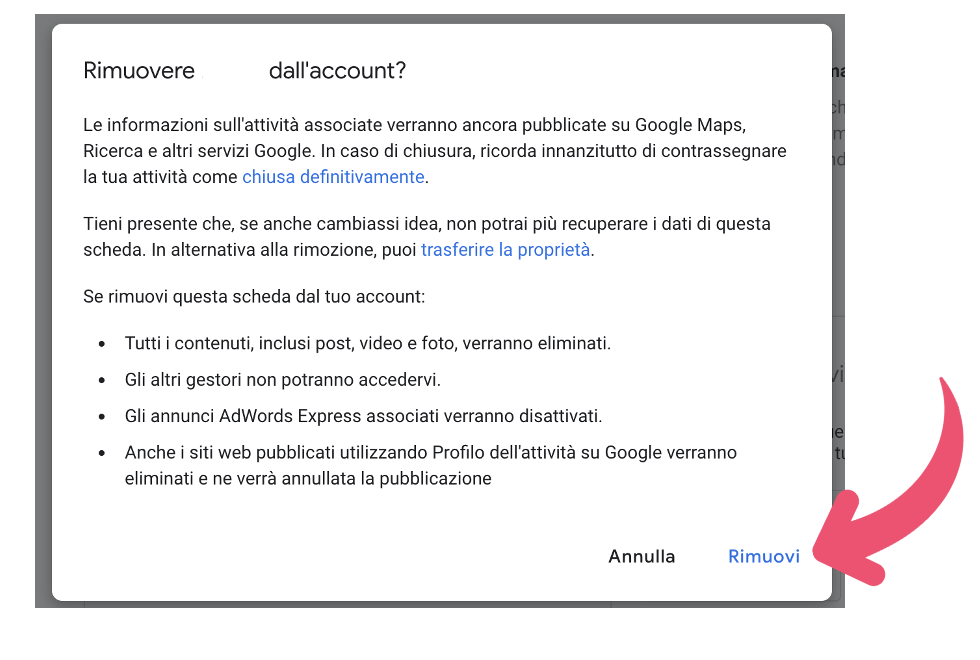Click bullet 'Gli altri gestori non potranno accedervi.'
Viewport: 980px width, 660px height.
[282, 379]
